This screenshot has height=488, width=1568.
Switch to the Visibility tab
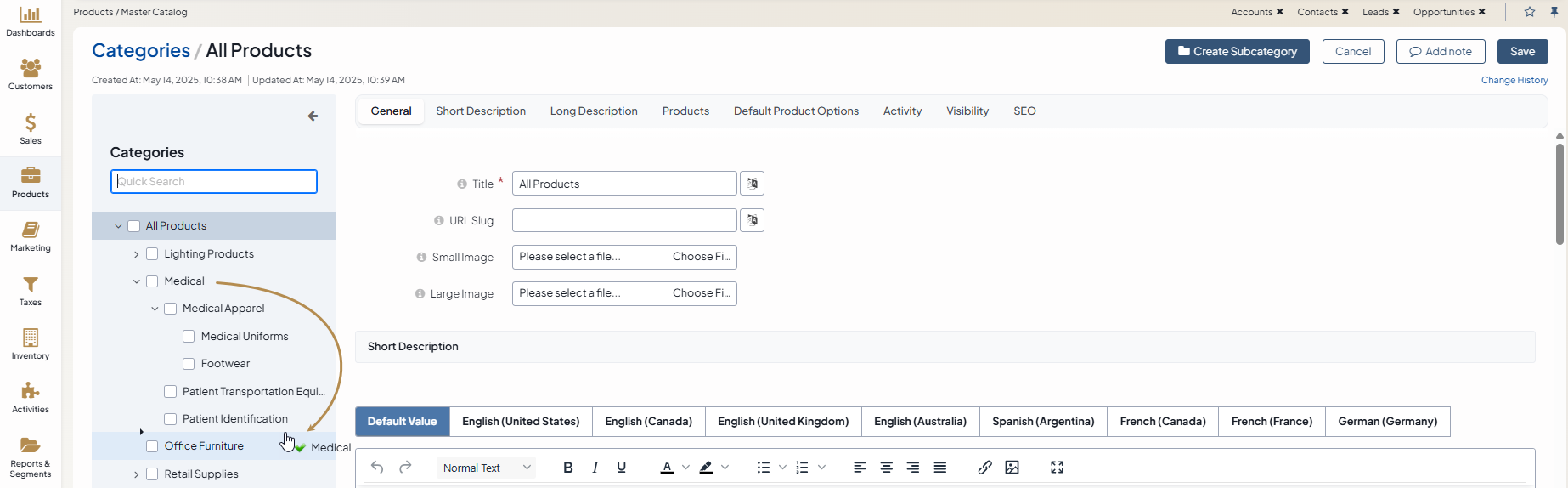coord(967,111)
